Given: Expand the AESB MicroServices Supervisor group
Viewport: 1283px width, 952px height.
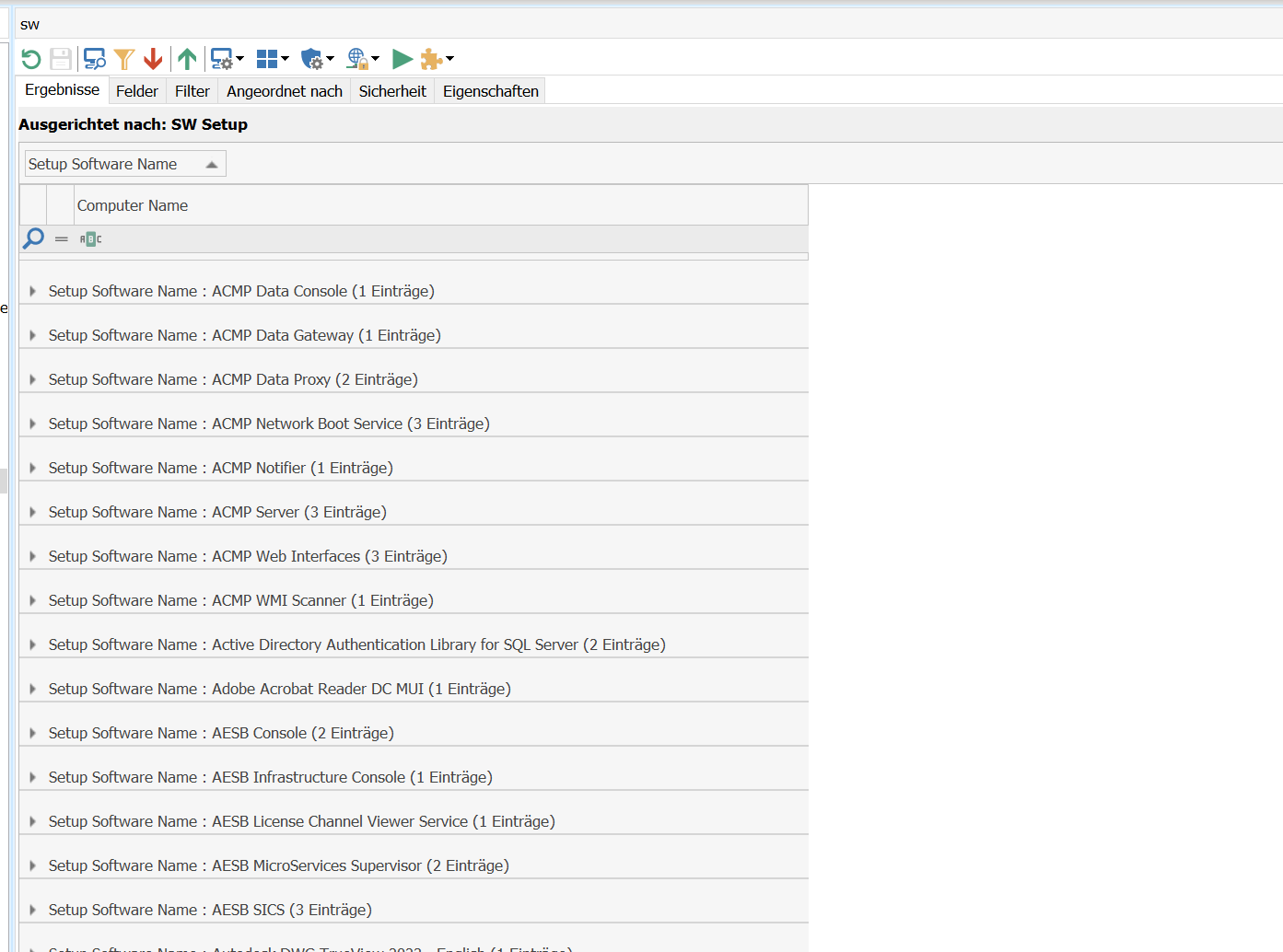Looking at the screenshot, I should (x=32, y=865).
